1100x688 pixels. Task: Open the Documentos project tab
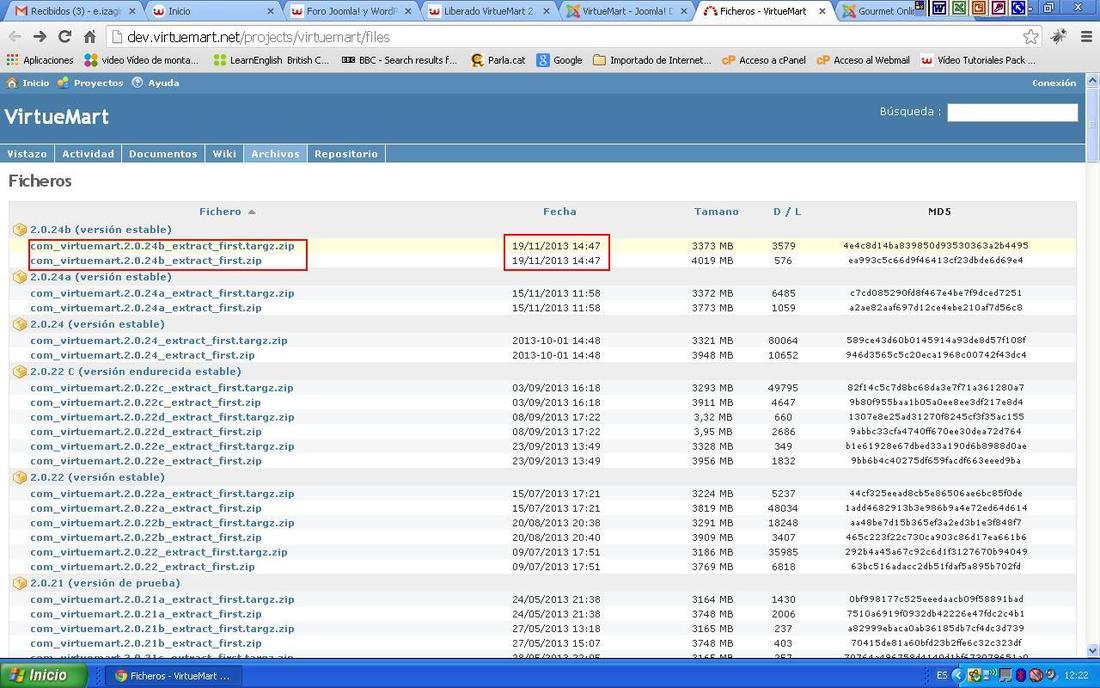[x=163, y=154]
